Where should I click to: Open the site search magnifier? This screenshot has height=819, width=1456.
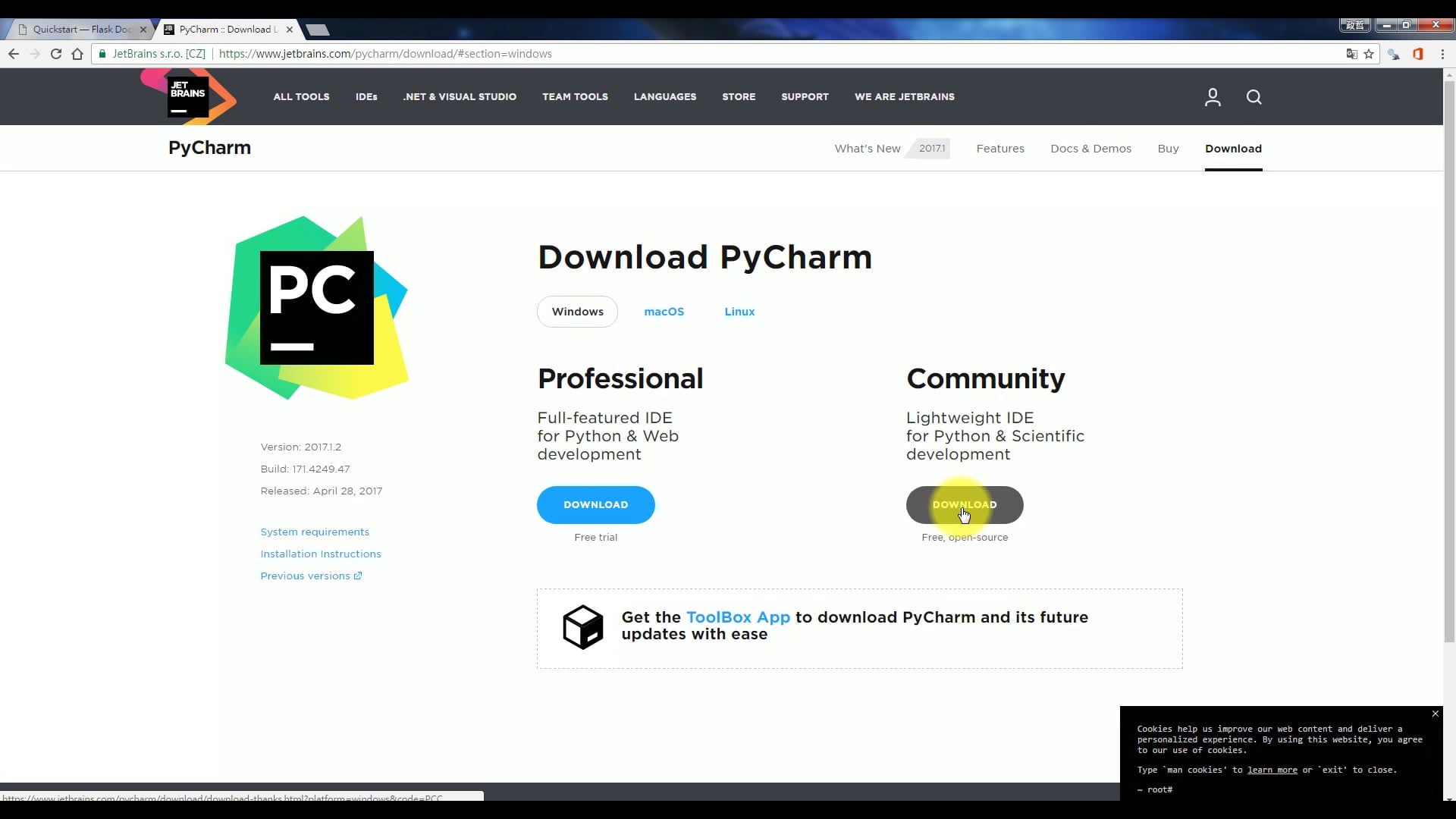[1254, 97]
